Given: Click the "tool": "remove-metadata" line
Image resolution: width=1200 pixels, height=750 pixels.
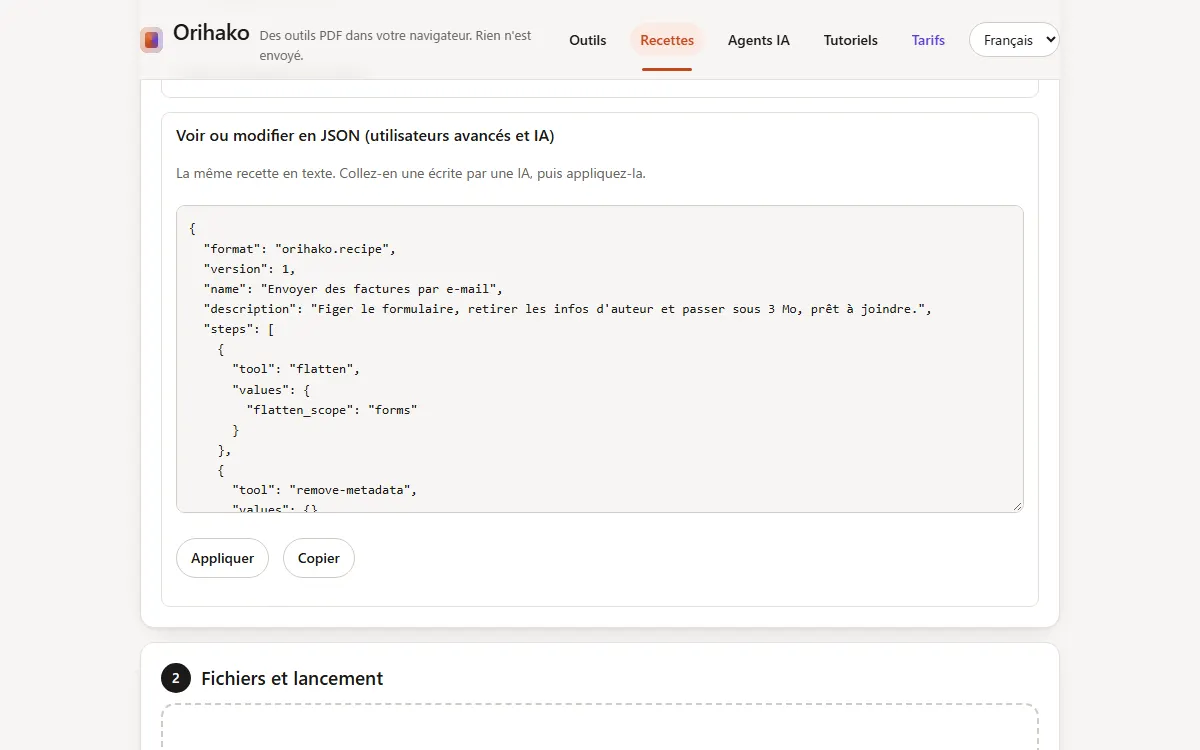Looking at the screenshot, I should (x=324, y=490).
